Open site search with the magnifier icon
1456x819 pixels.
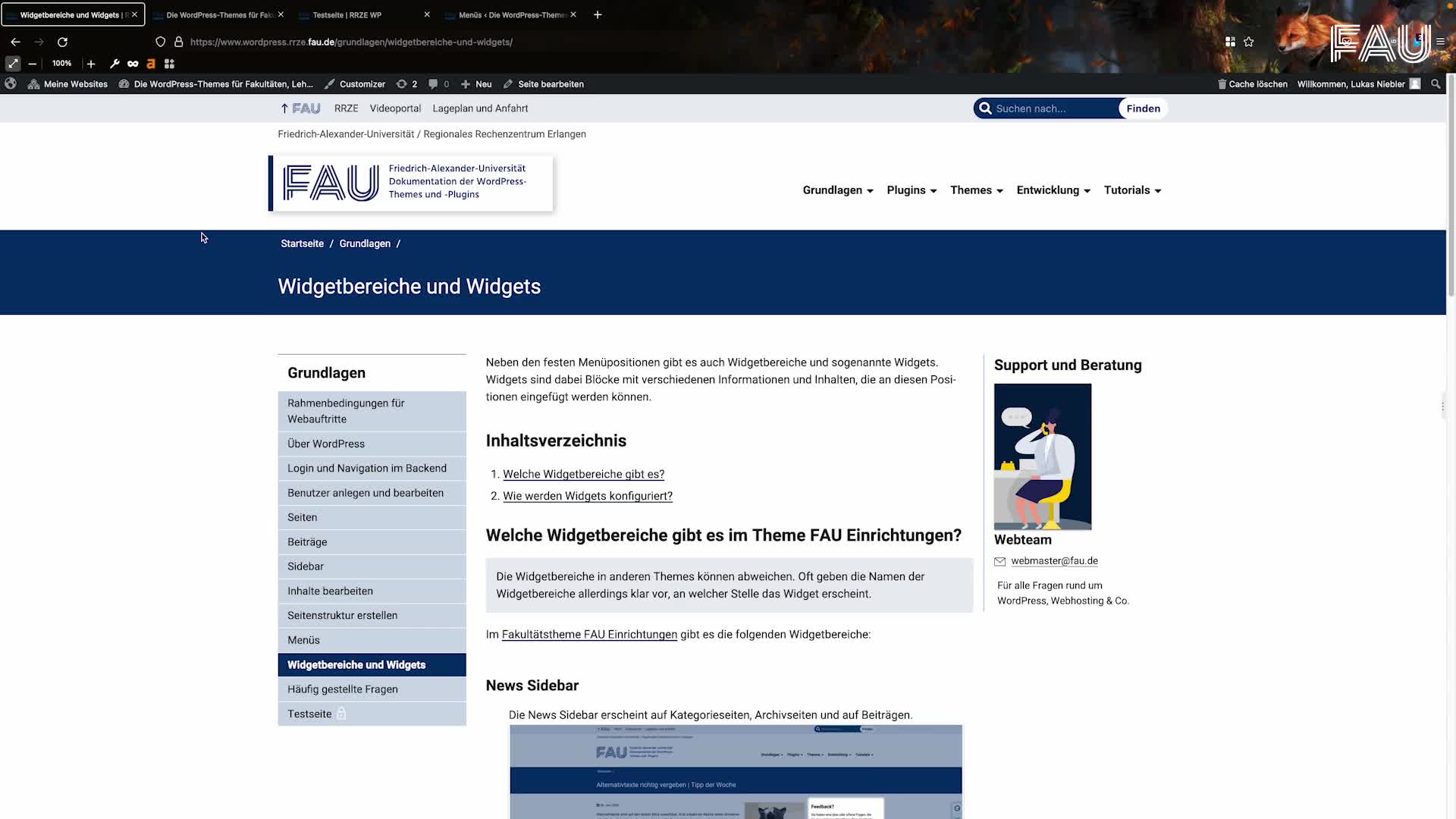coord(1435,84)
